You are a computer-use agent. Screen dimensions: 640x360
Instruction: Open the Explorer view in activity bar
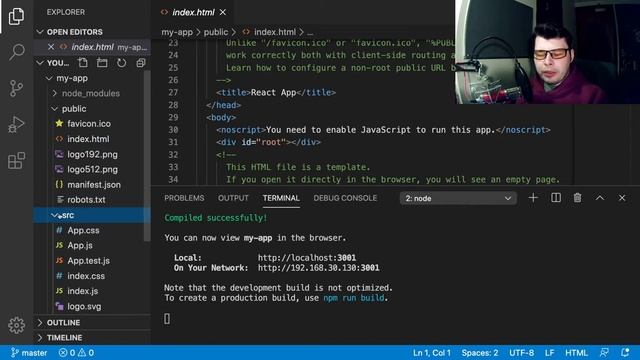click(16, 16)
